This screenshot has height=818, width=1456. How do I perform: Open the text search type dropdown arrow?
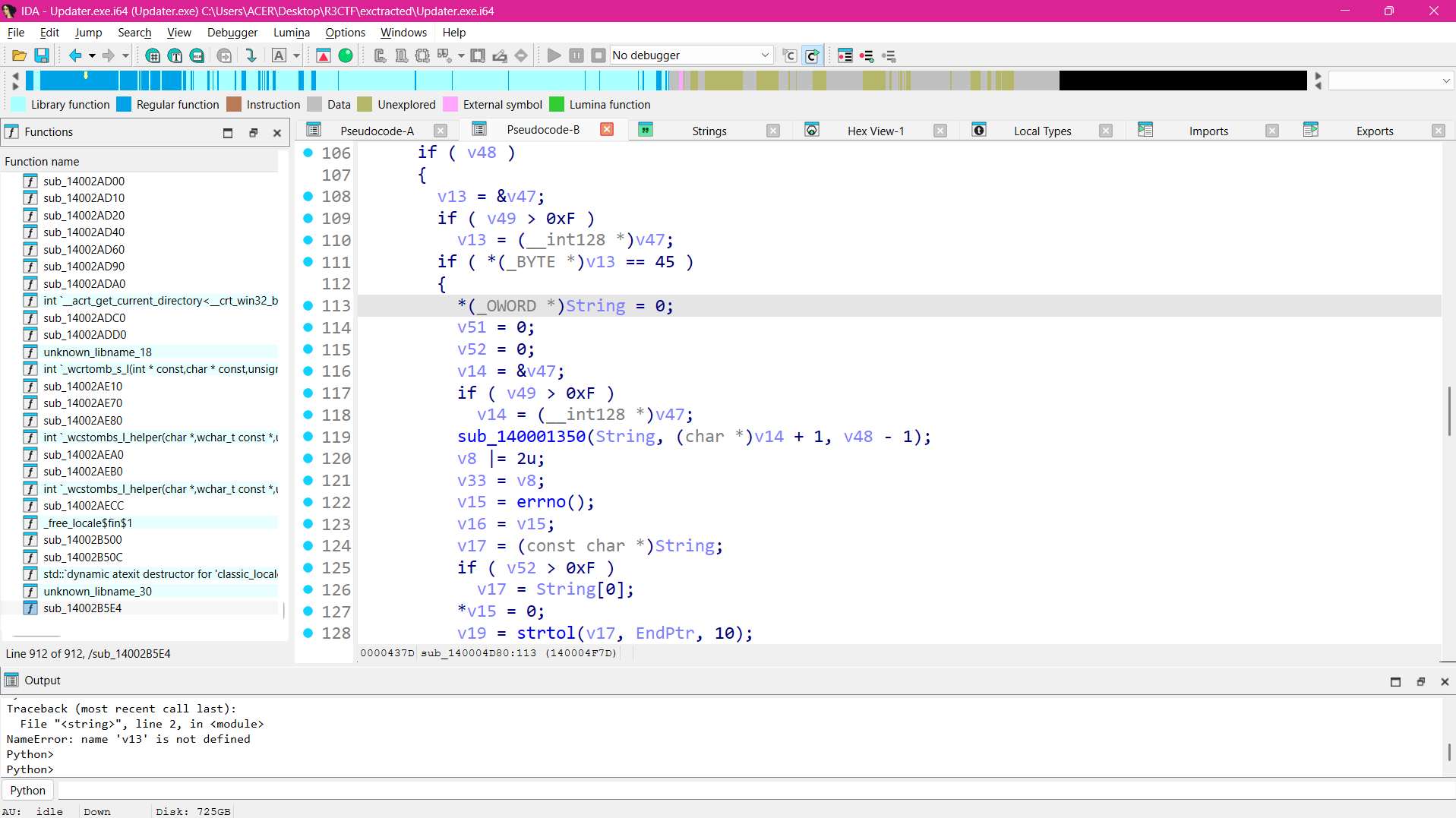(296, 55)
